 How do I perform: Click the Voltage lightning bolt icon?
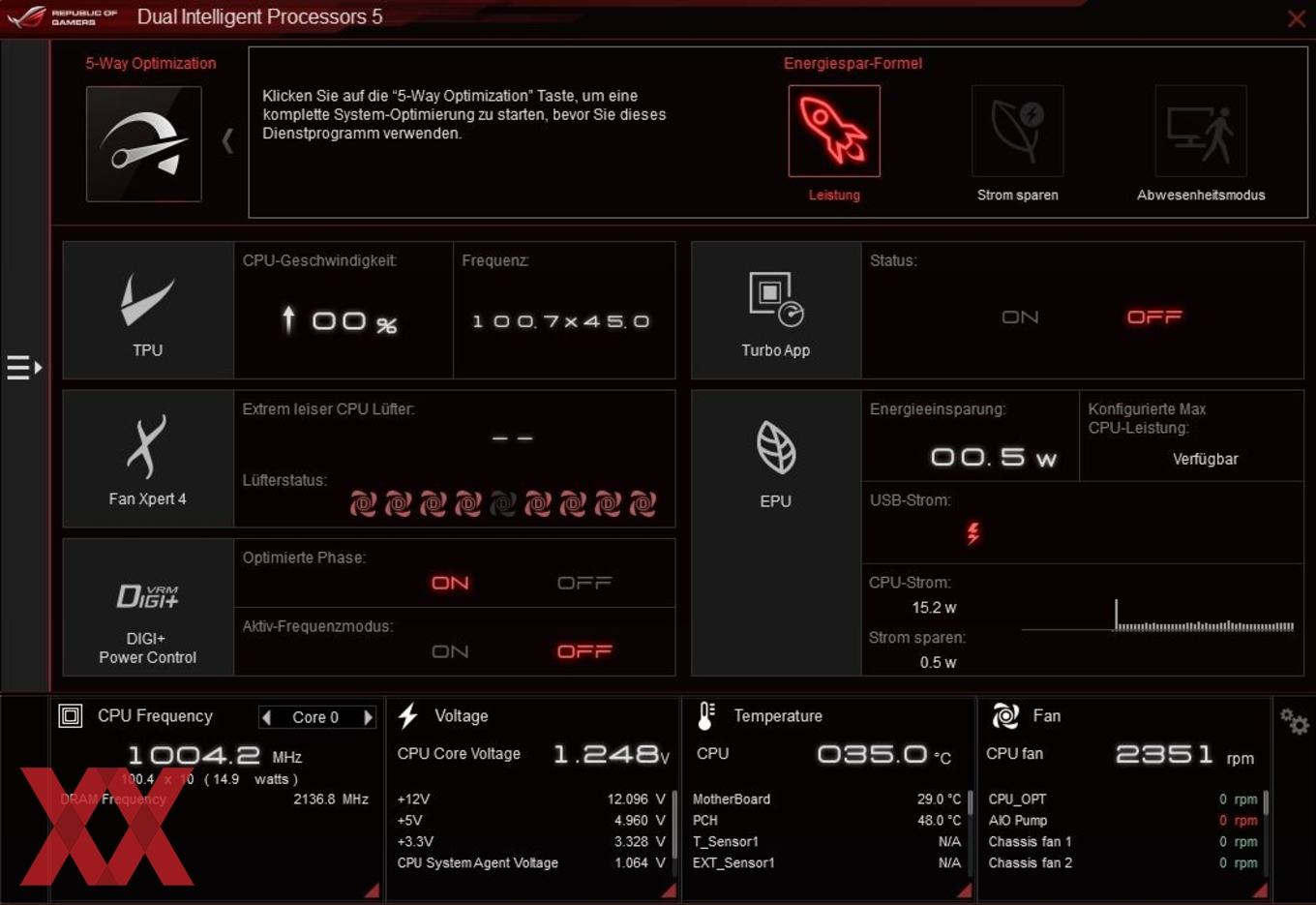(x=408, y=715)
